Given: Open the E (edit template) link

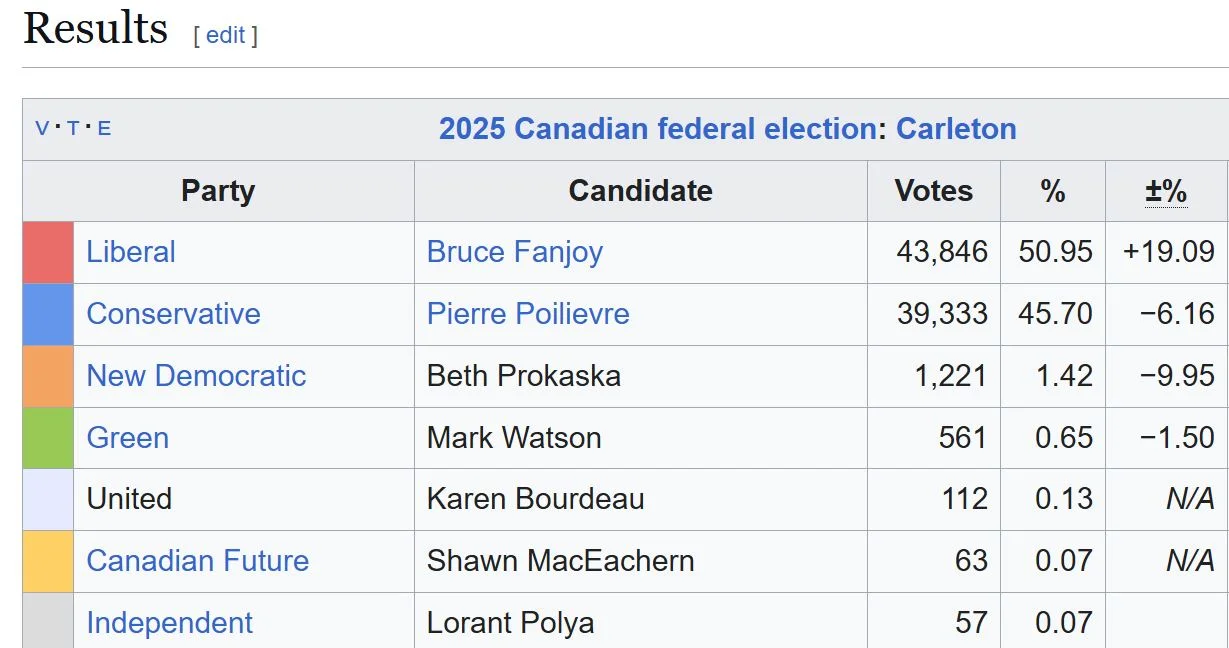Looking at the screenshot, I should click(x=104, y=129).
